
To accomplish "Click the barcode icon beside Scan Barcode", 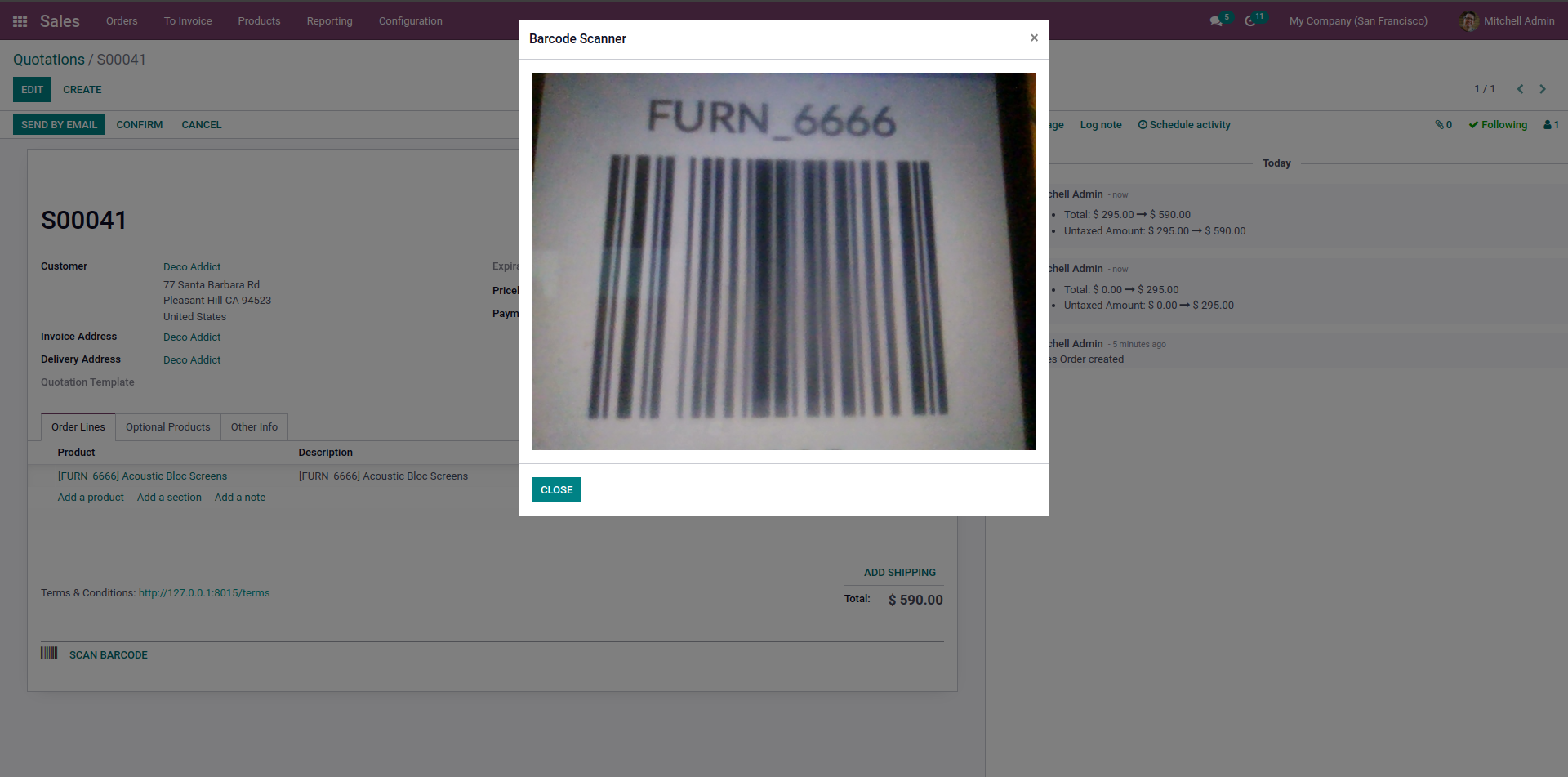I will (49, 653).
